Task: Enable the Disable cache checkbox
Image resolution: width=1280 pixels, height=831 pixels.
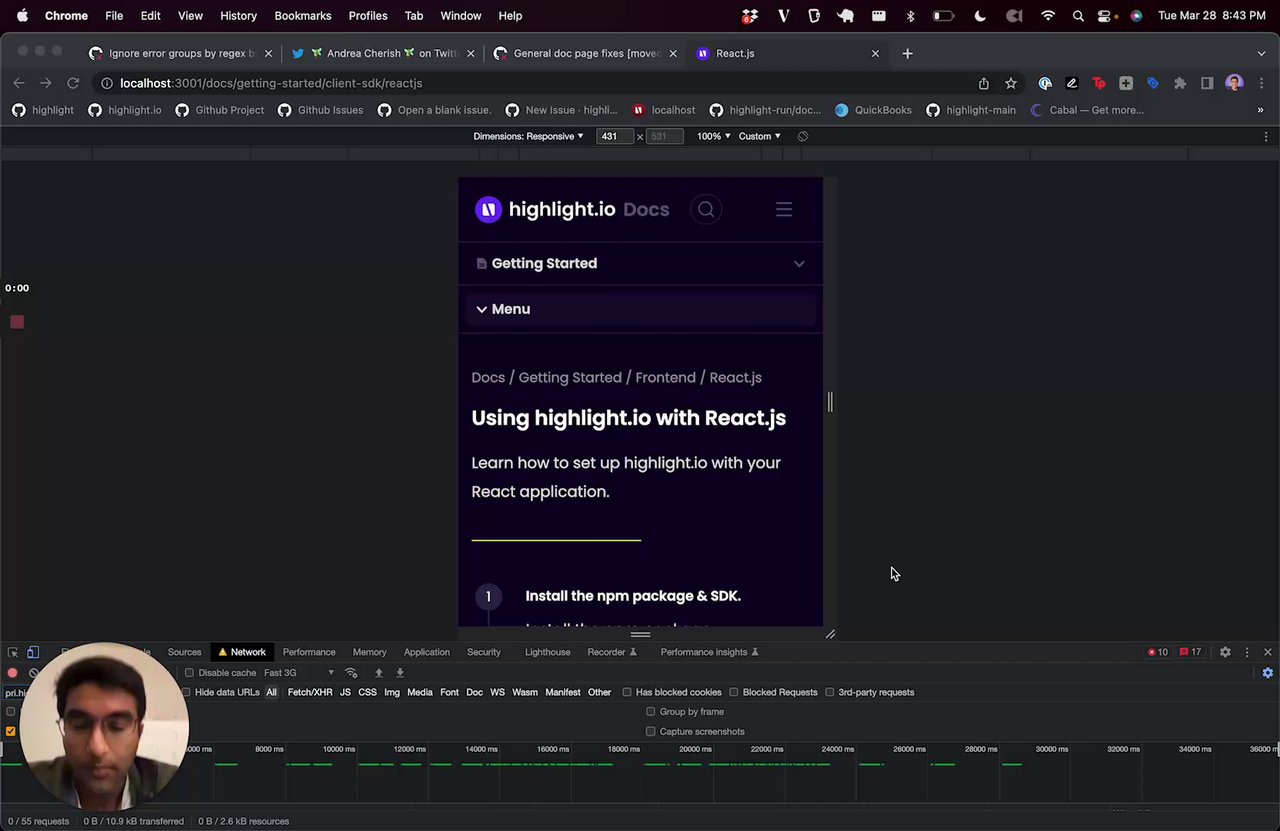Action: [x=190, y=673]
